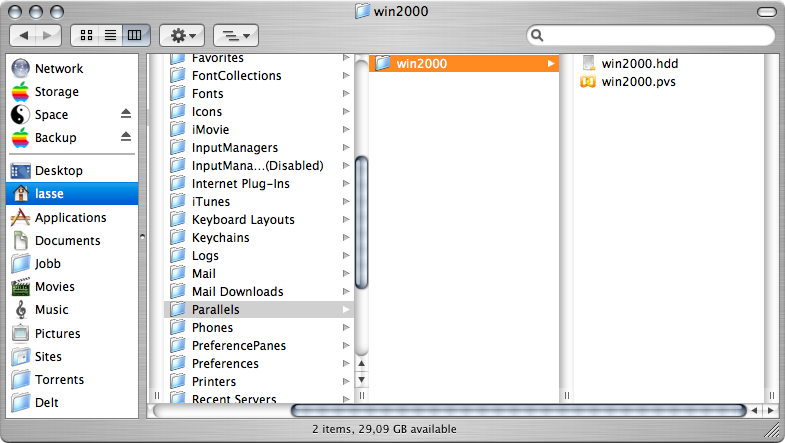Select the Parallels folder
Viewport: 785px width, 443px height.
tap(259, 309)
